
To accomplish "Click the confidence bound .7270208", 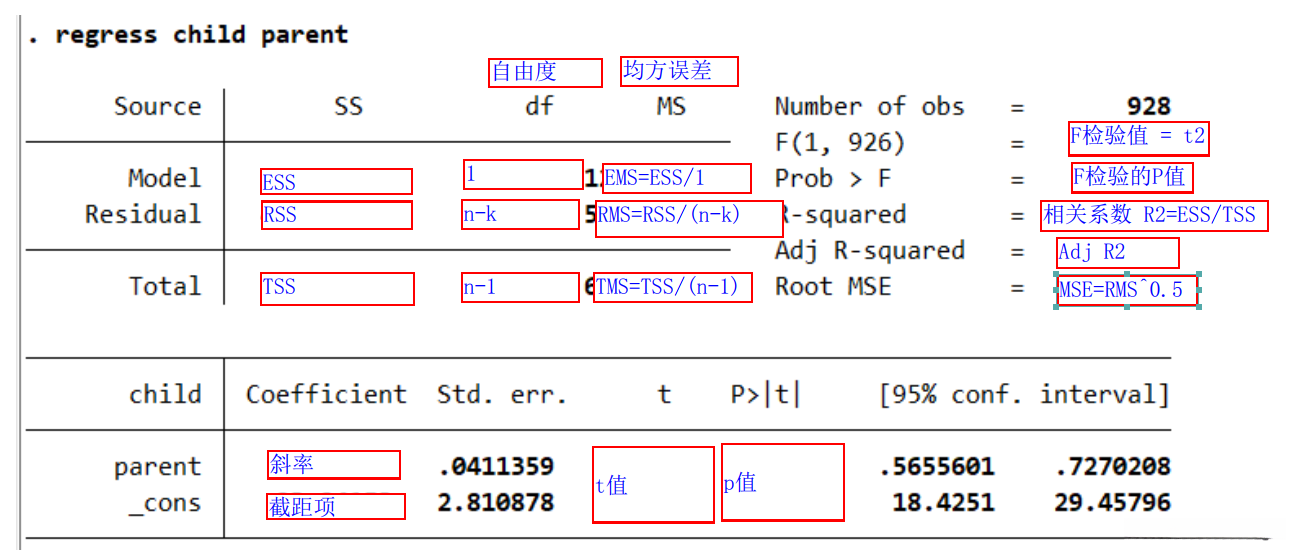I will 1112,467.
